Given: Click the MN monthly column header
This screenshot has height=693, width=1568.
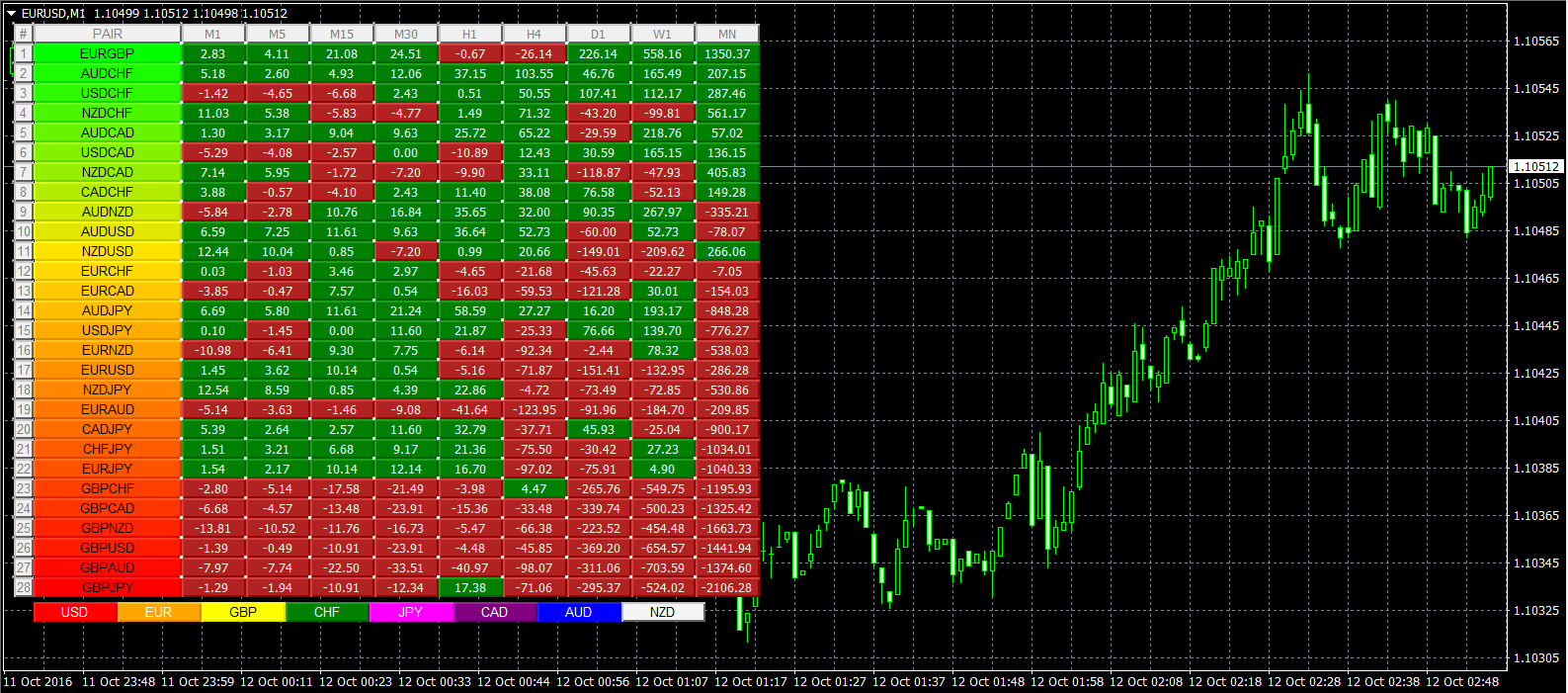Looking at the screenshot, I should [x=726, y=34].
